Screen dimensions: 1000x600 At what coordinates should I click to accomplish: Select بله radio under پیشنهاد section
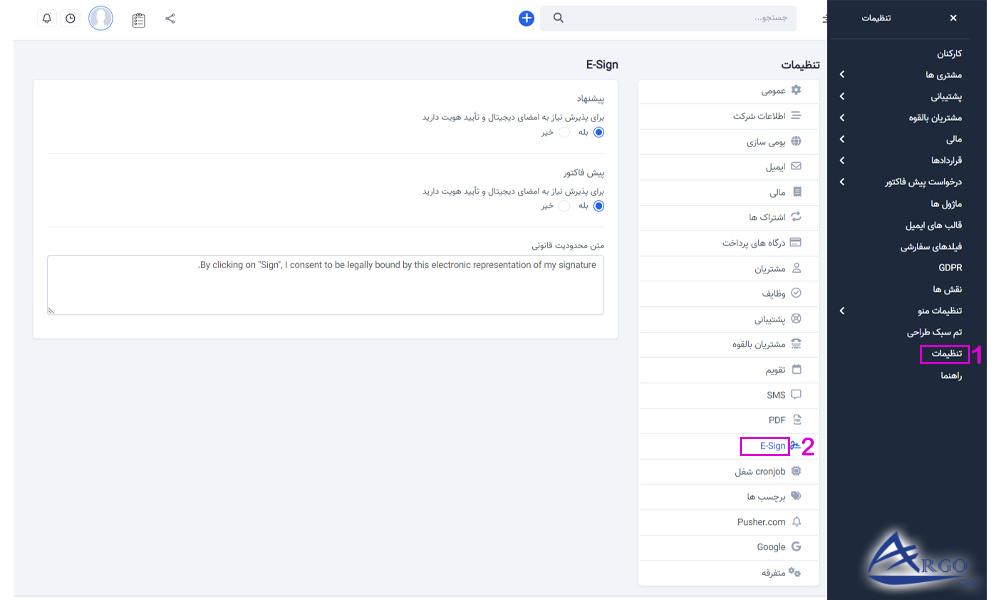(598, 132)
